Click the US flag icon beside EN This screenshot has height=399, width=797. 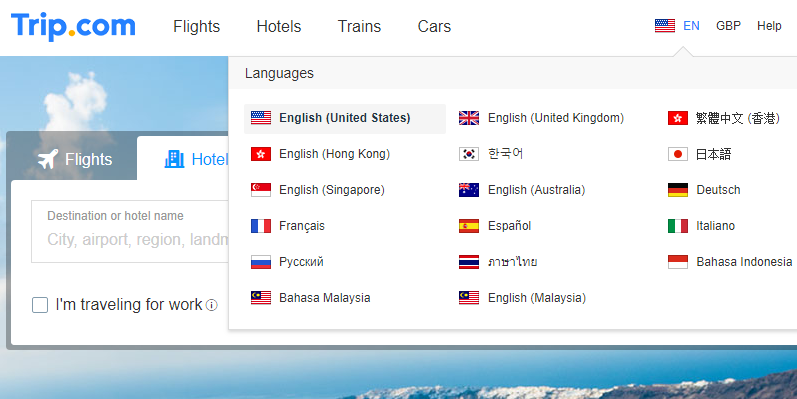[x=665, y=25]
